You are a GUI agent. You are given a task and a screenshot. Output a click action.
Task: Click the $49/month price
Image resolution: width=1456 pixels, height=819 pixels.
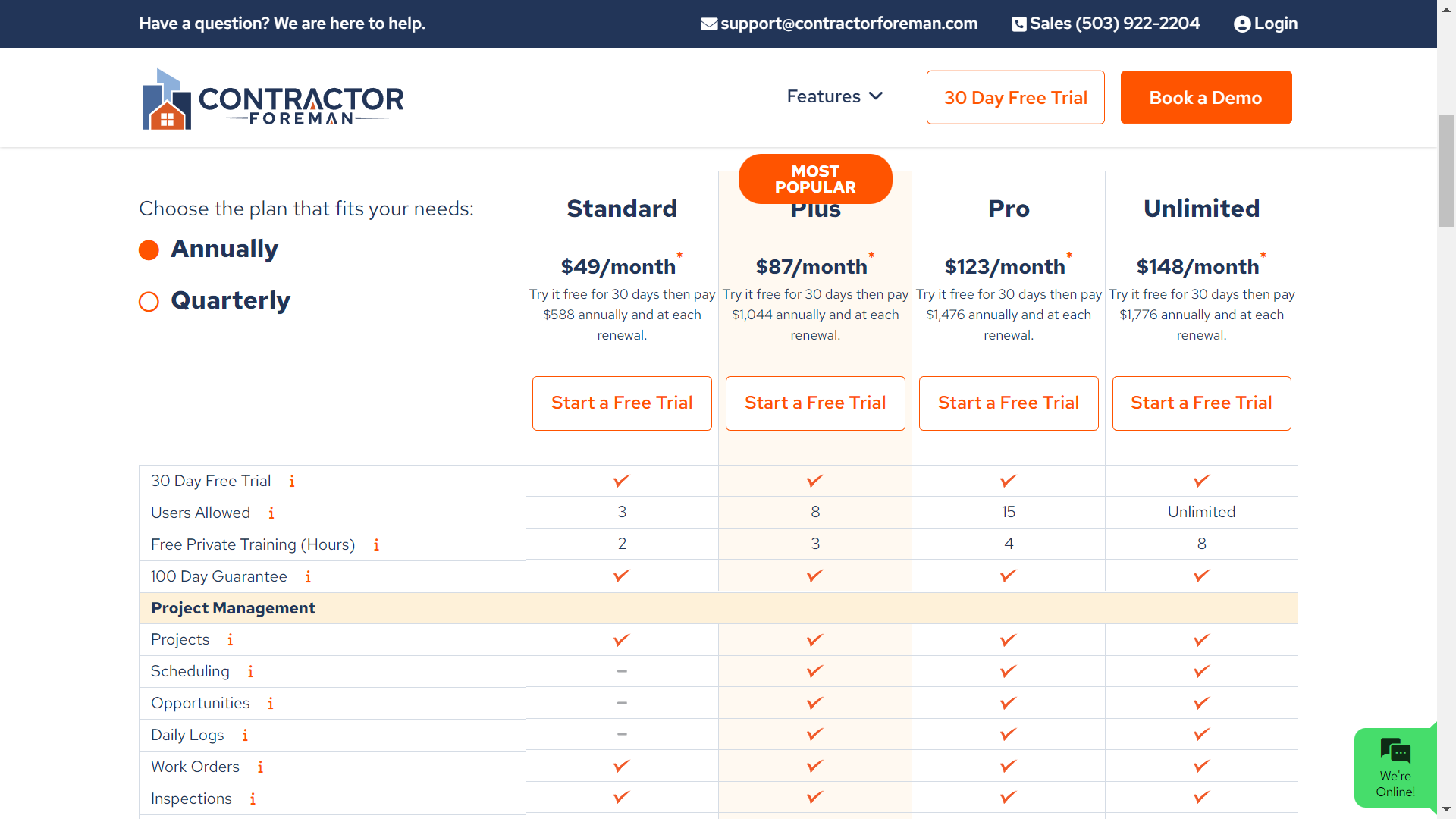tap(618, 267)
